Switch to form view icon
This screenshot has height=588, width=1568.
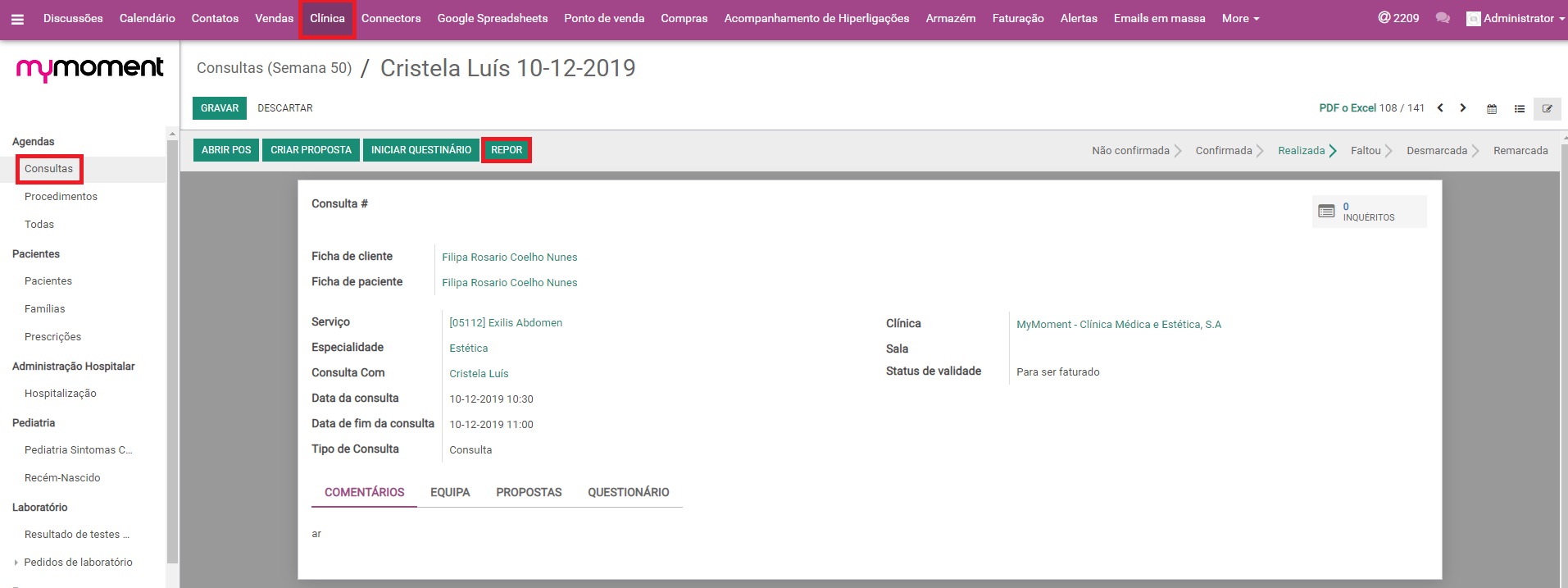tap(1548, 108)
